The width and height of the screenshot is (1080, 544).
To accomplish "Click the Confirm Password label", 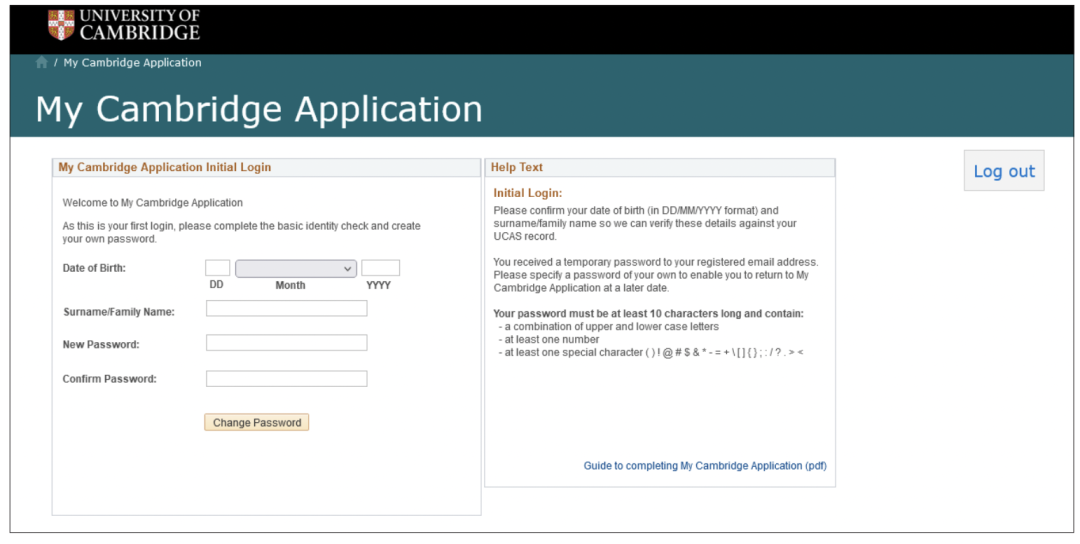I will click(109, 379).
